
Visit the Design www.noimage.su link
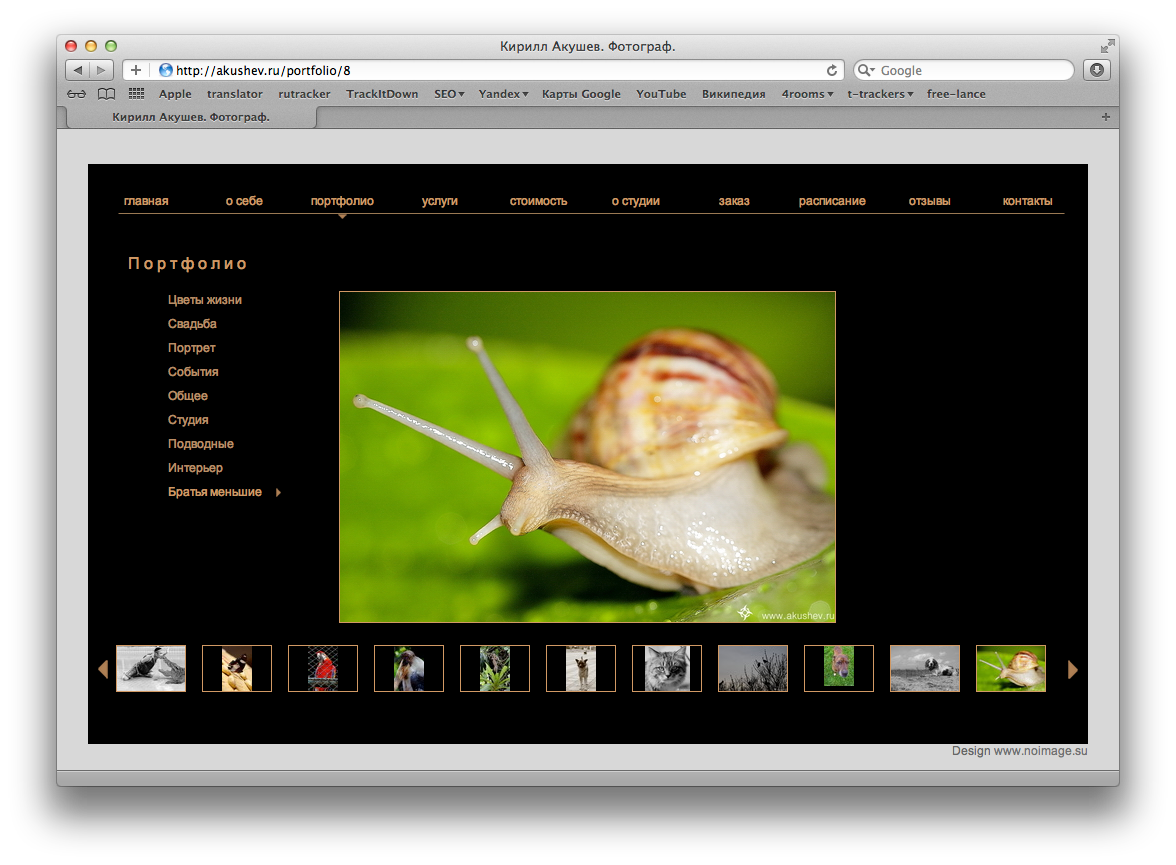tap(1019, 751)
